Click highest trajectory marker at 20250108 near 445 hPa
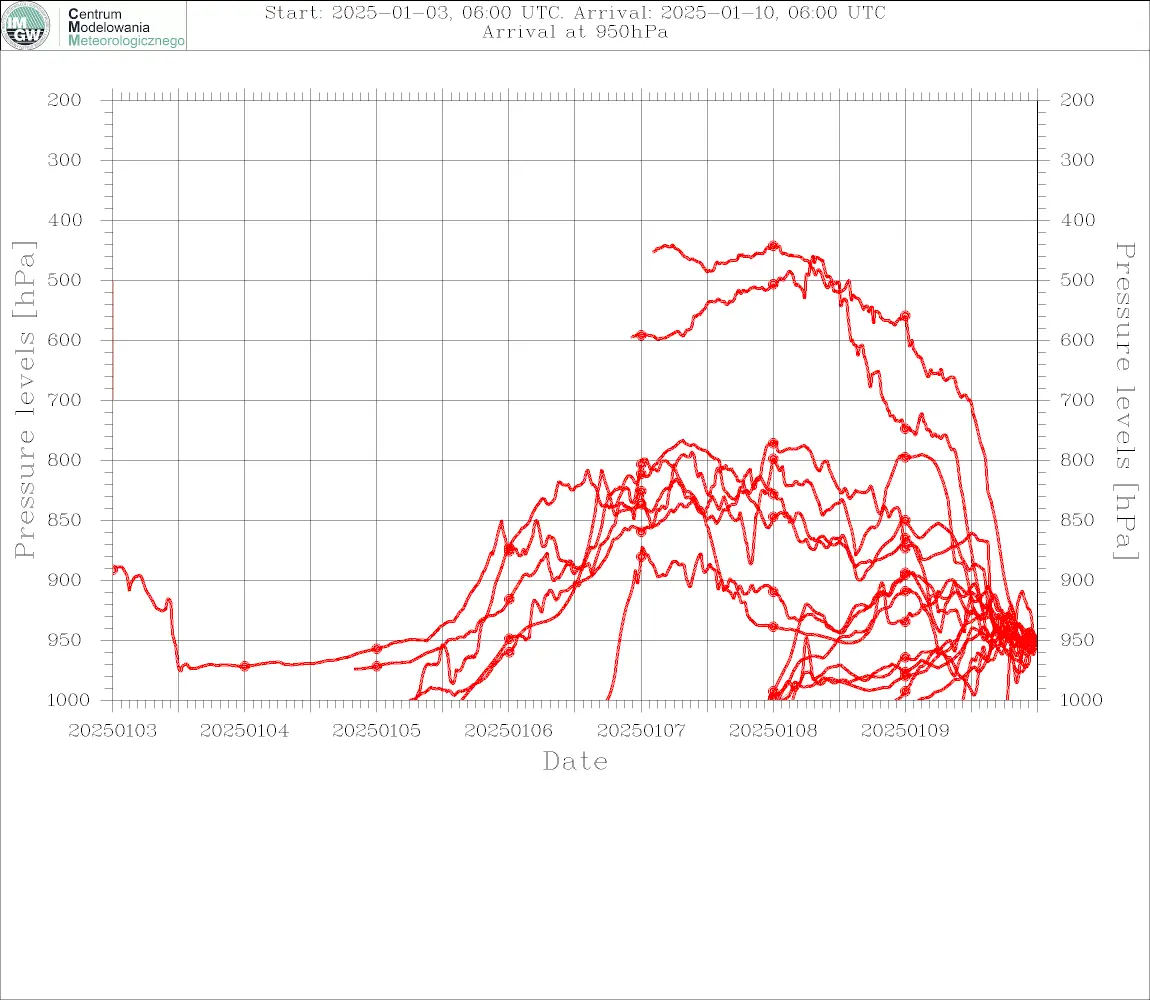1150x1000 pixels. click(x=773, y=247)
